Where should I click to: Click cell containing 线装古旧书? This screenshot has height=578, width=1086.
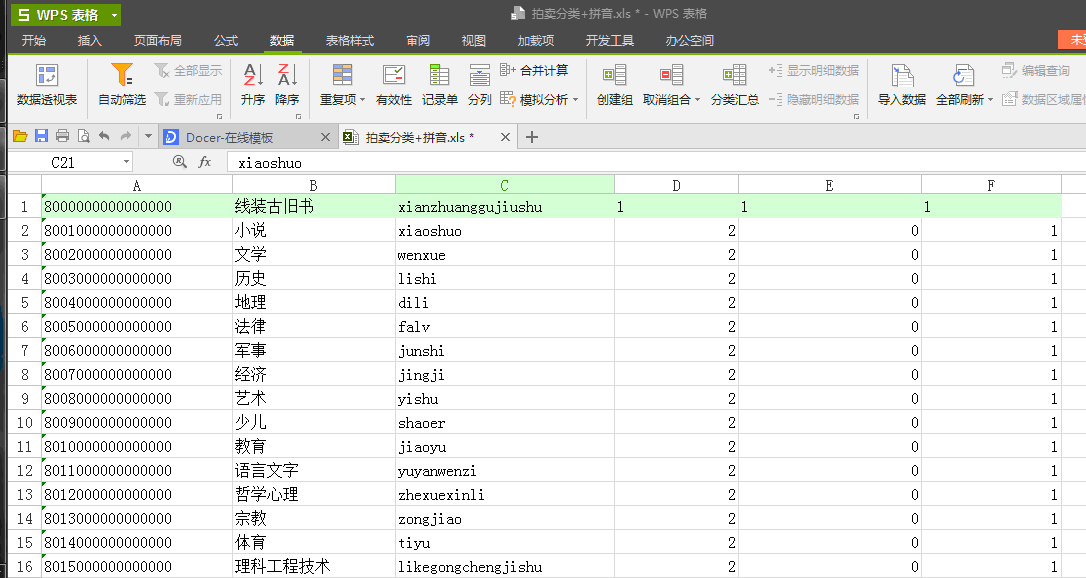coord(314,206)
